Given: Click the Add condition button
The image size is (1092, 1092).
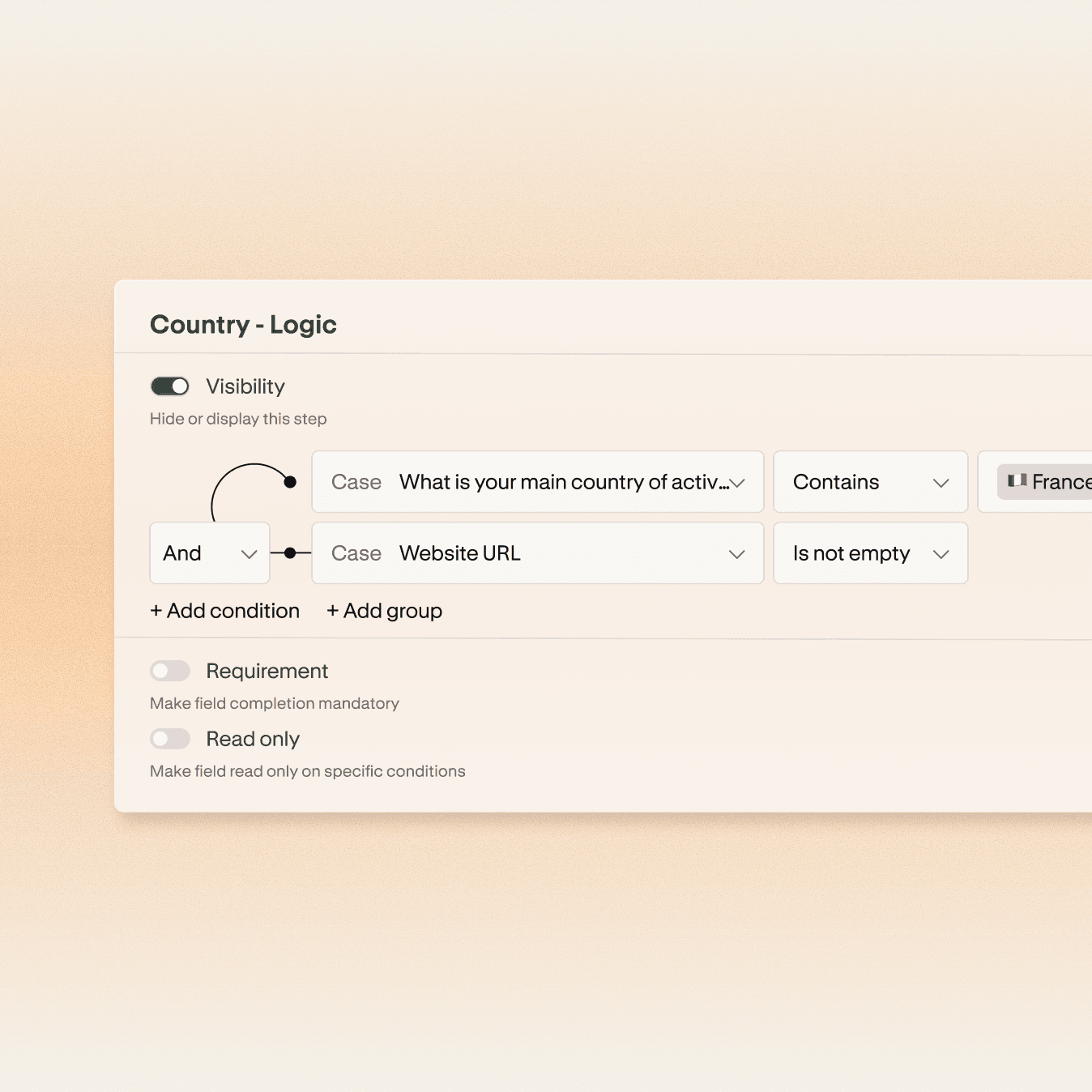Looking at the screenshot, I should (x=225, y=611).
